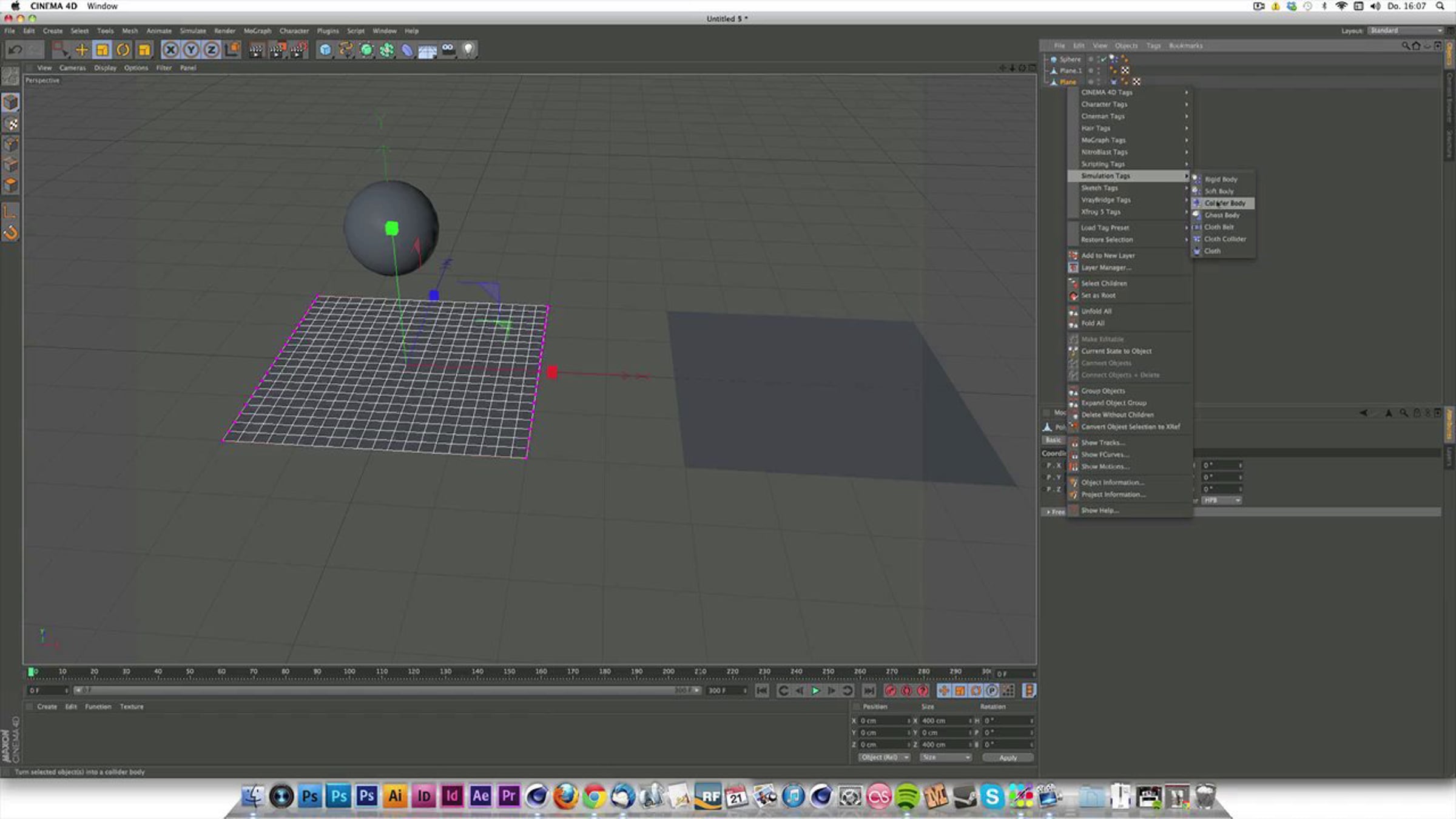Toggle the X axis lock
This screenshot has width=1456, height=819.
(170, 50)
